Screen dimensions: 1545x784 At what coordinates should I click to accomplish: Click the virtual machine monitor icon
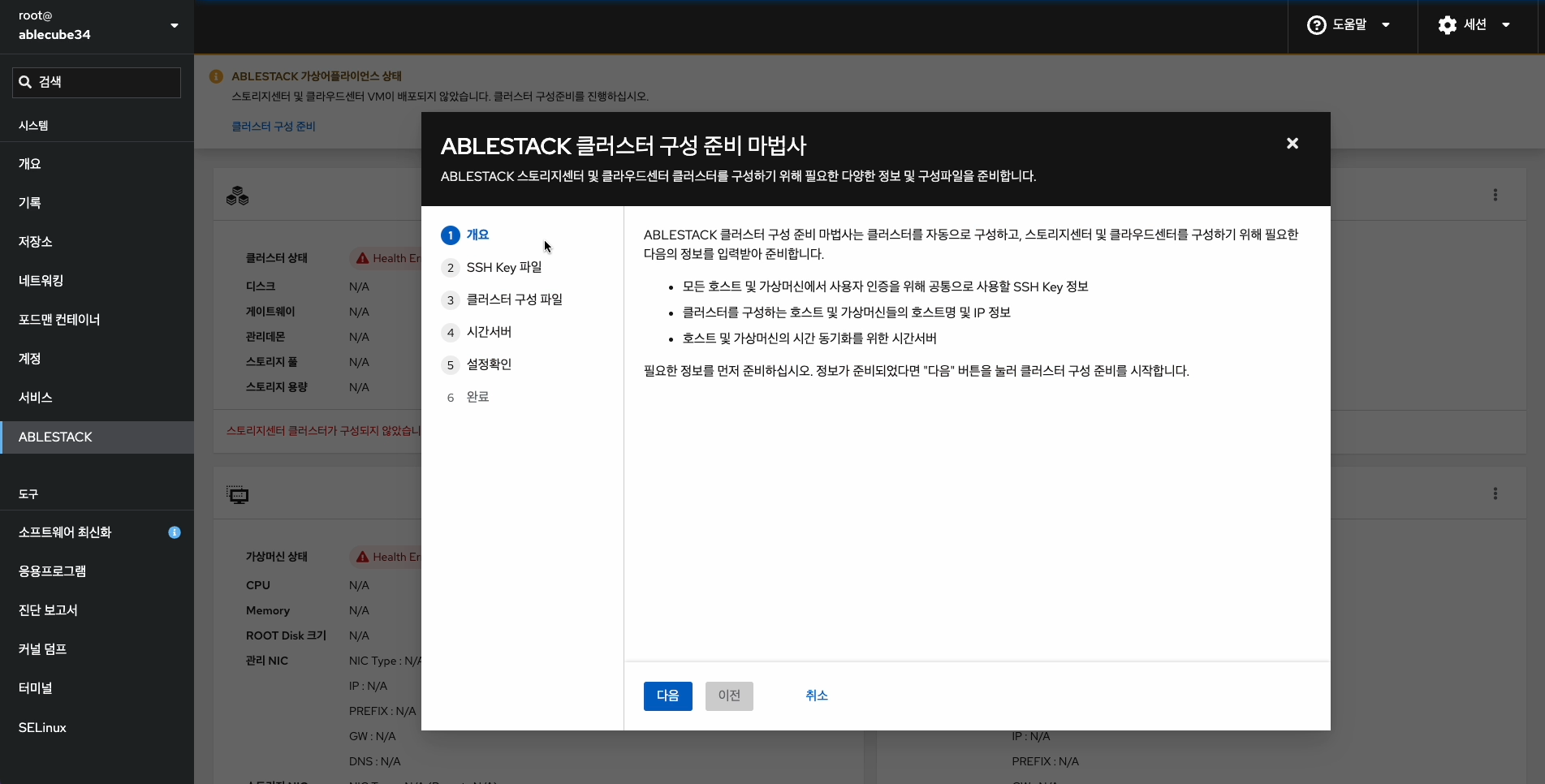pos(237,494)
